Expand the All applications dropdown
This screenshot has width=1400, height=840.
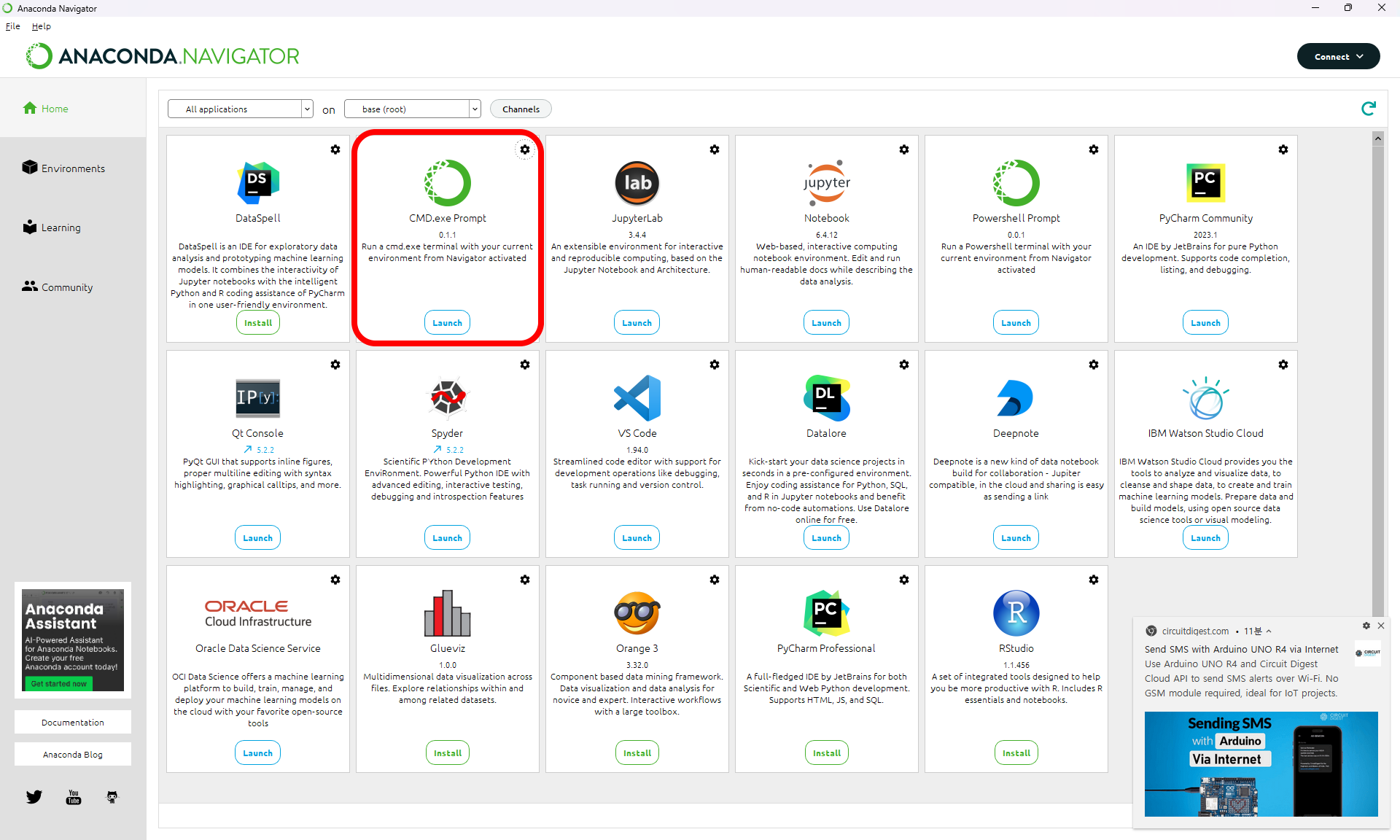240,109
